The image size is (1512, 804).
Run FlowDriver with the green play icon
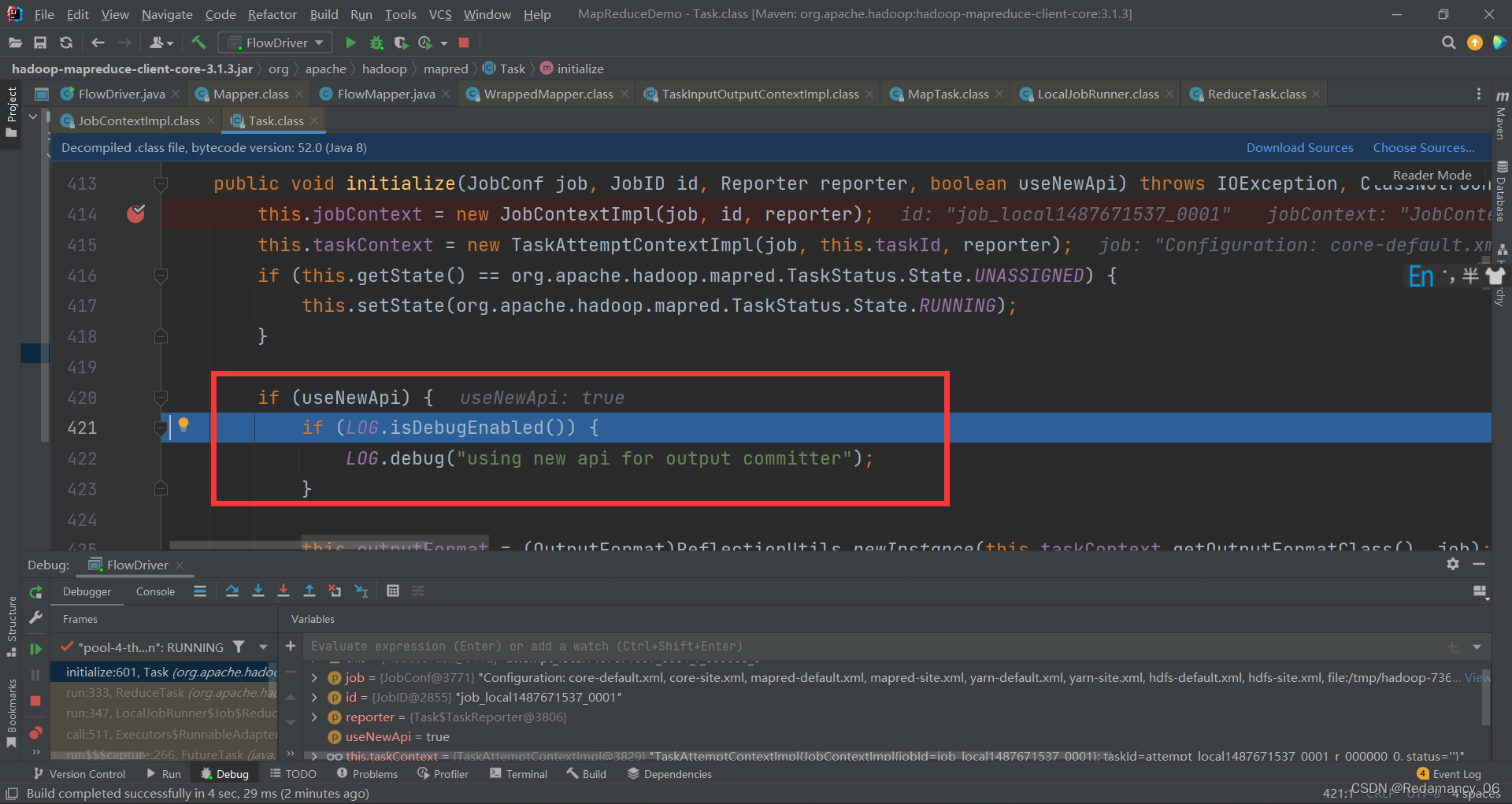click(351, 43)
